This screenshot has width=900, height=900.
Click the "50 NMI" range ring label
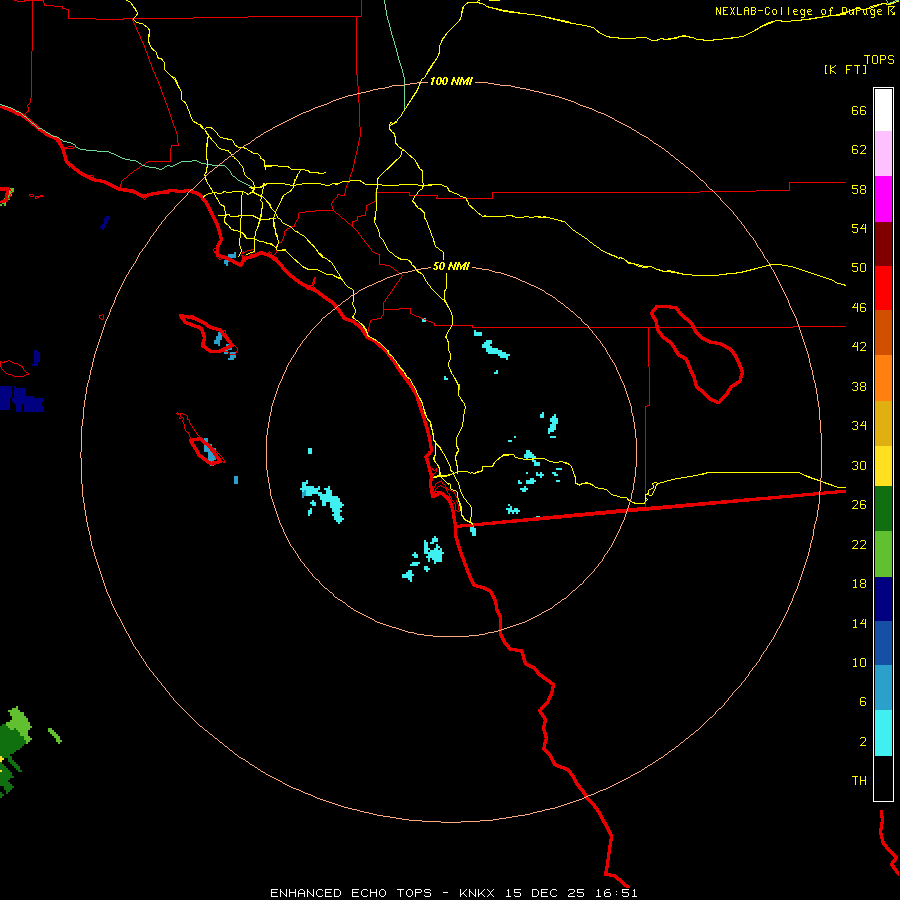point(451,266)
